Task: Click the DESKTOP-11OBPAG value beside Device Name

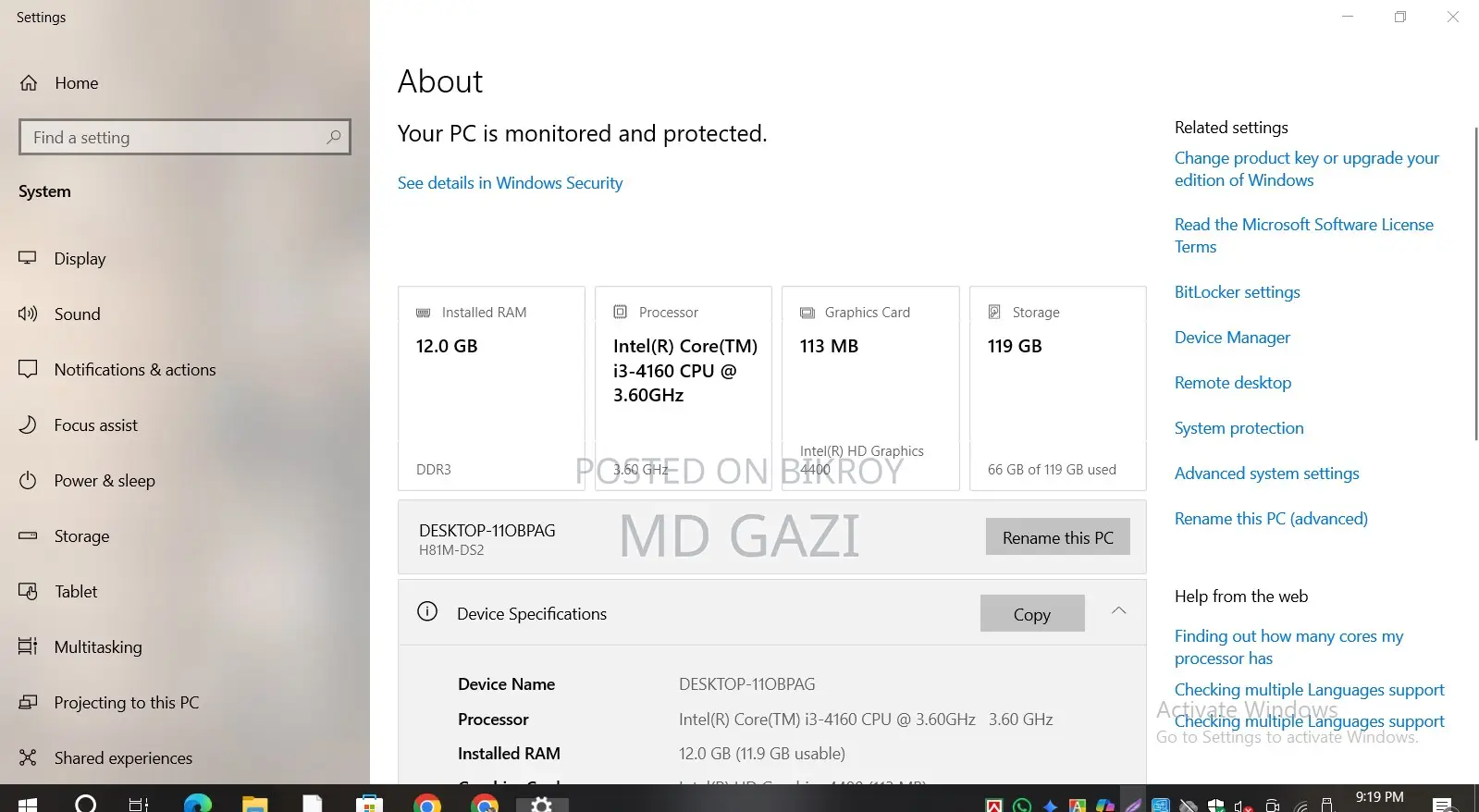Action: [747, 684]
